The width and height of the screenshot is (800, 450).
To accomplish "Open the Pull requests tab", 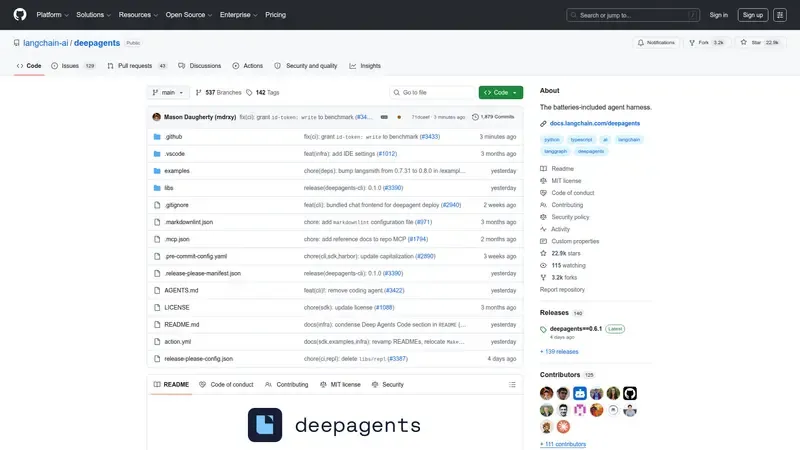I will tap(137, 66).
